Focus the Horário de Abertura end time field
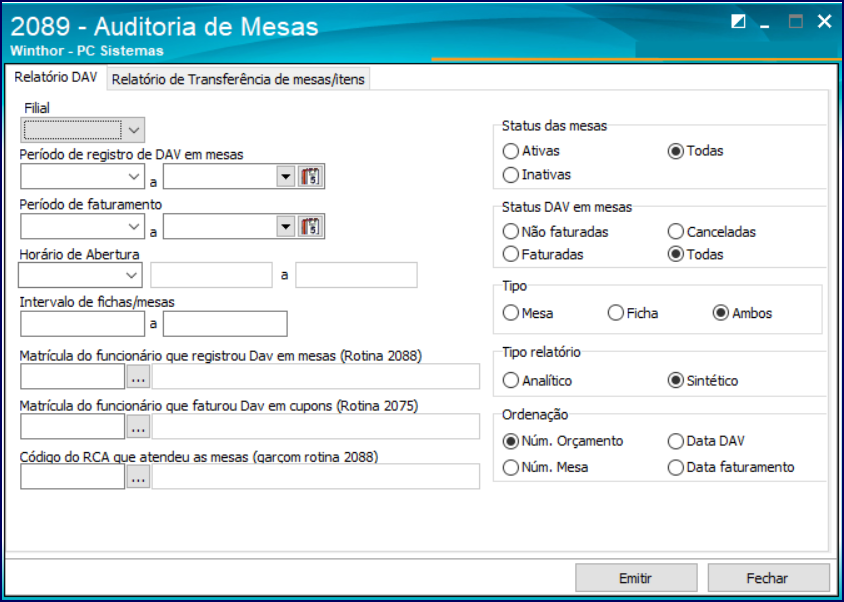Viewport: 844px width, 602px height. click(x=356, y=275)
